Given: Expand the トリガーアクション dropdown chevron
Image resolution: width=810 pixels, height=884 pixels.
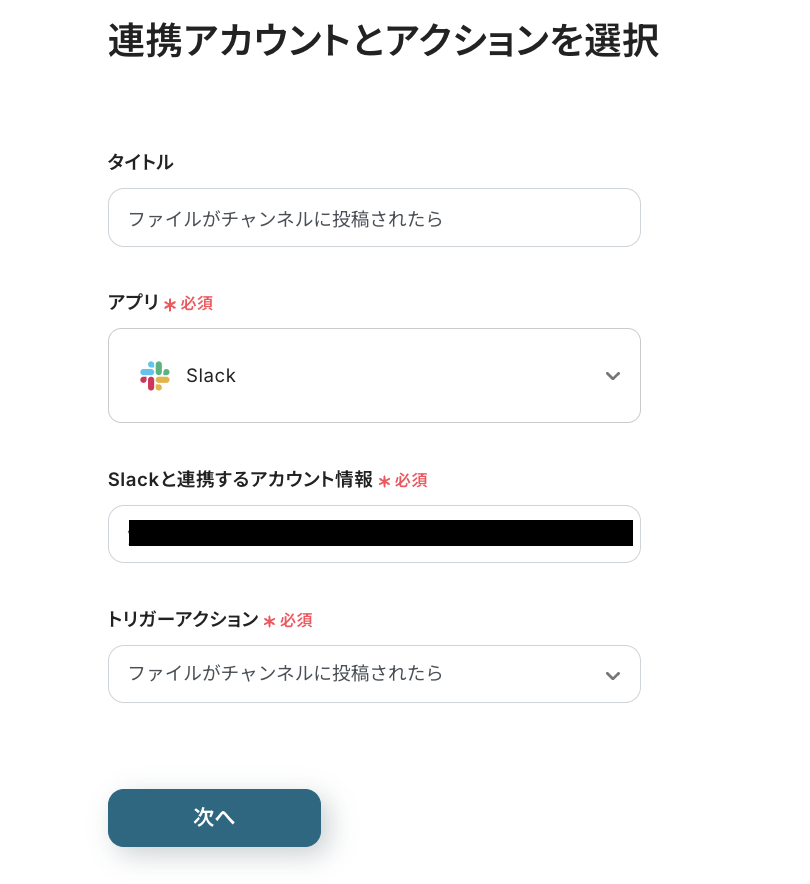Looking at the screenshot, I should pos(613,675).
